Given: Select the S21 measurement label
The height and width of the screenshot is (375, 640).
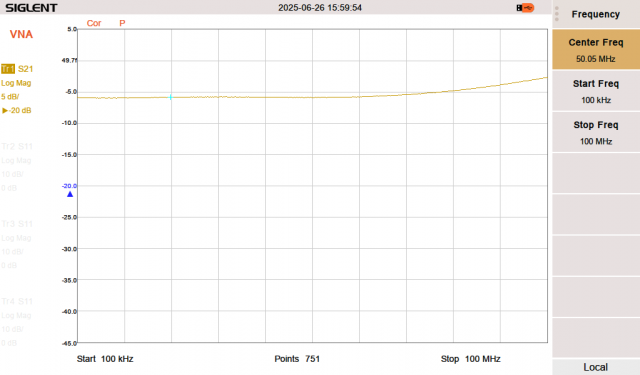Looking at the screenshot, I should [x=25, y=69].
